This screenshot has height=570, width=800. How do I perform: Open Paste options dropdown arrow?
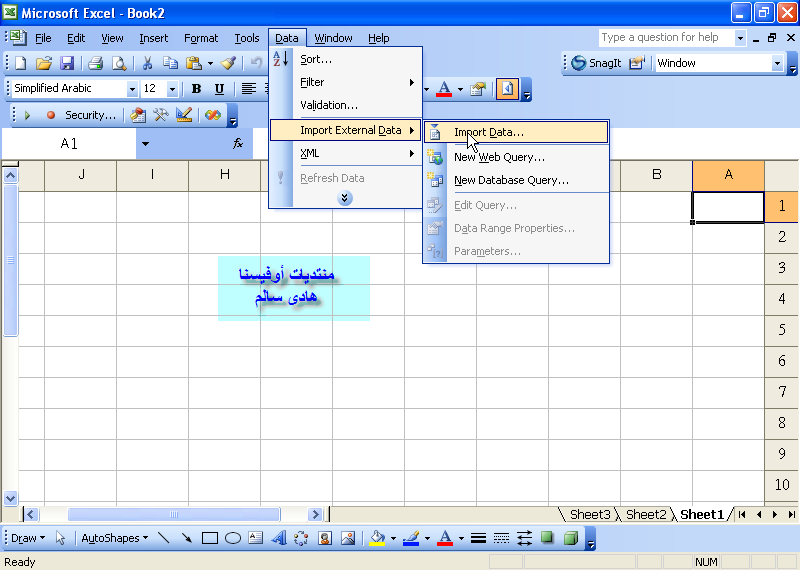tap(210, 64)
